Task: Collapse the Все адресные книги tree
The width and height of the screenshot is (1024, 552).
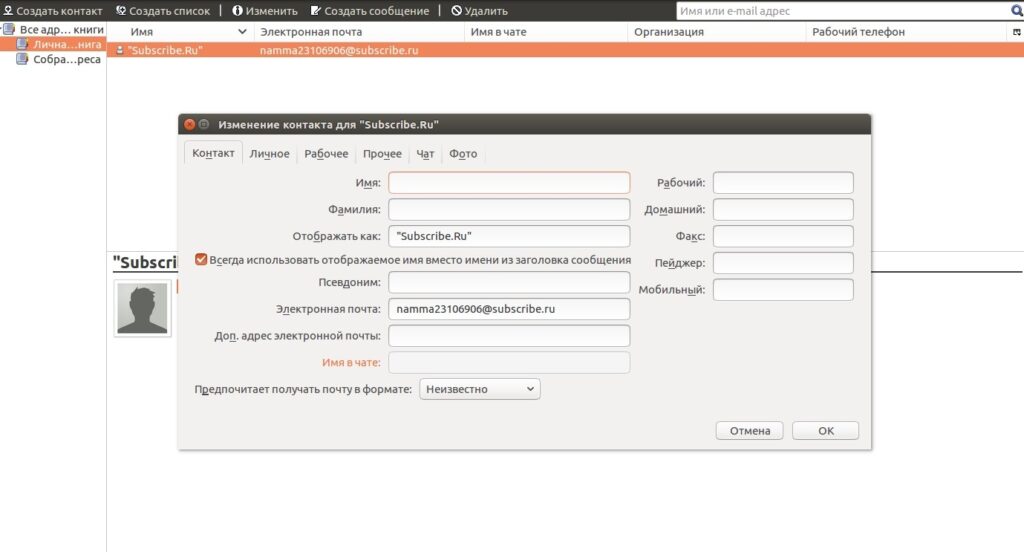Action: point(3,29)
